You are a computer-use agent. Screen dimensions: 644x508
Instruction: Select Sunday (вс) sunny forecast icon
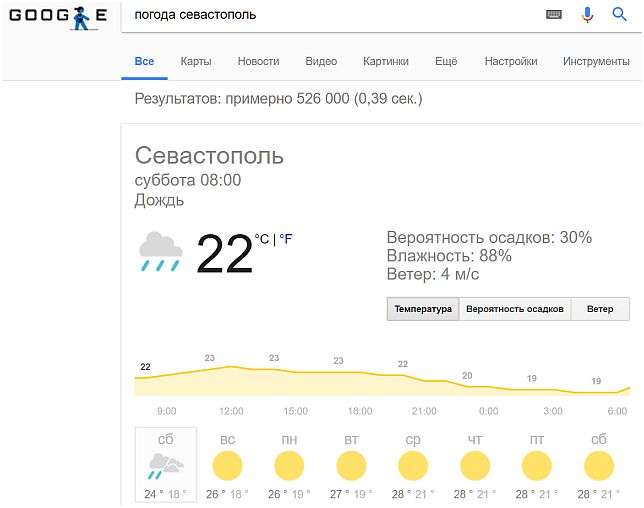[228, 466]
